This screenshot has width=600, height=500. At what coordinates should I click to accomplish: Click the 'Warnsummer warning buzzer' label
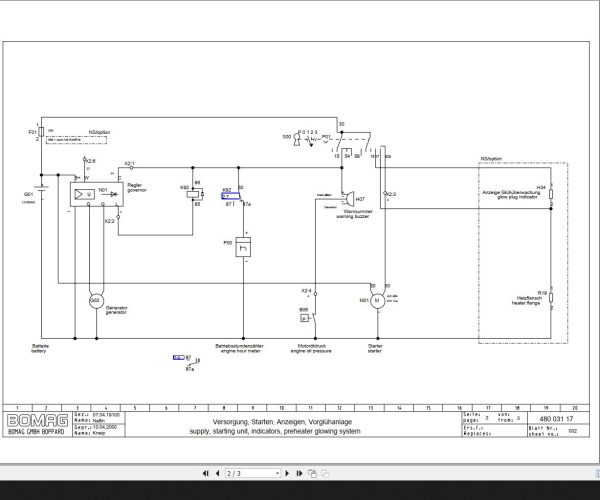[x=353, y=214]
